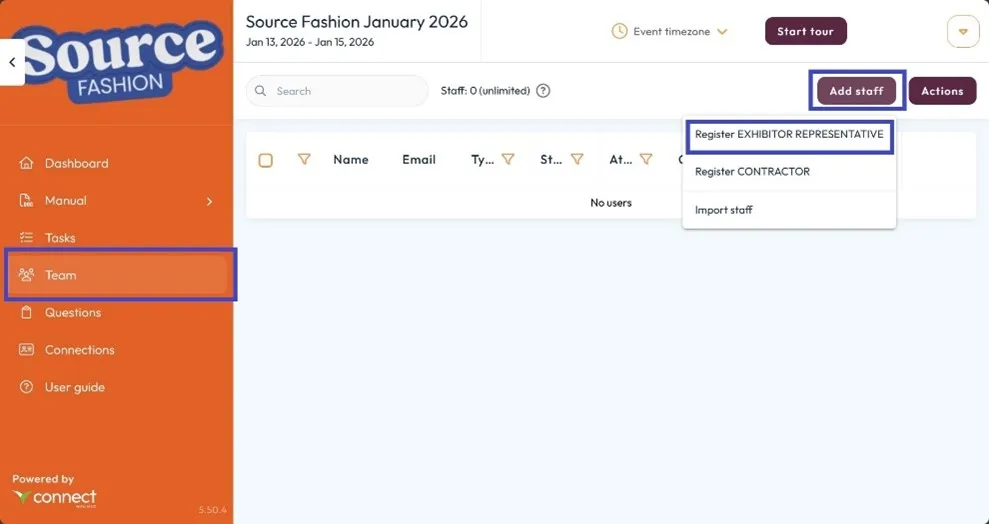Click the Actions button

pos(941,91)
